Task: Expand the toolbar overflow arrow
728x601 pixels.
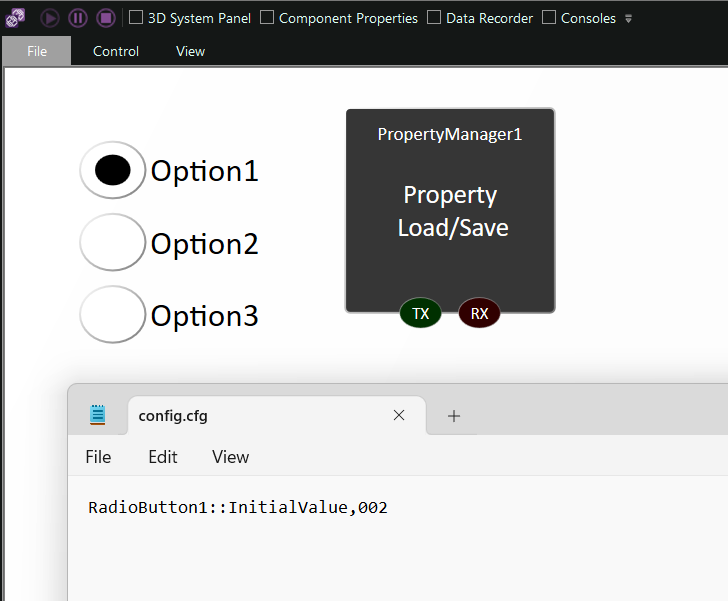Action: (x=628, y=19)
